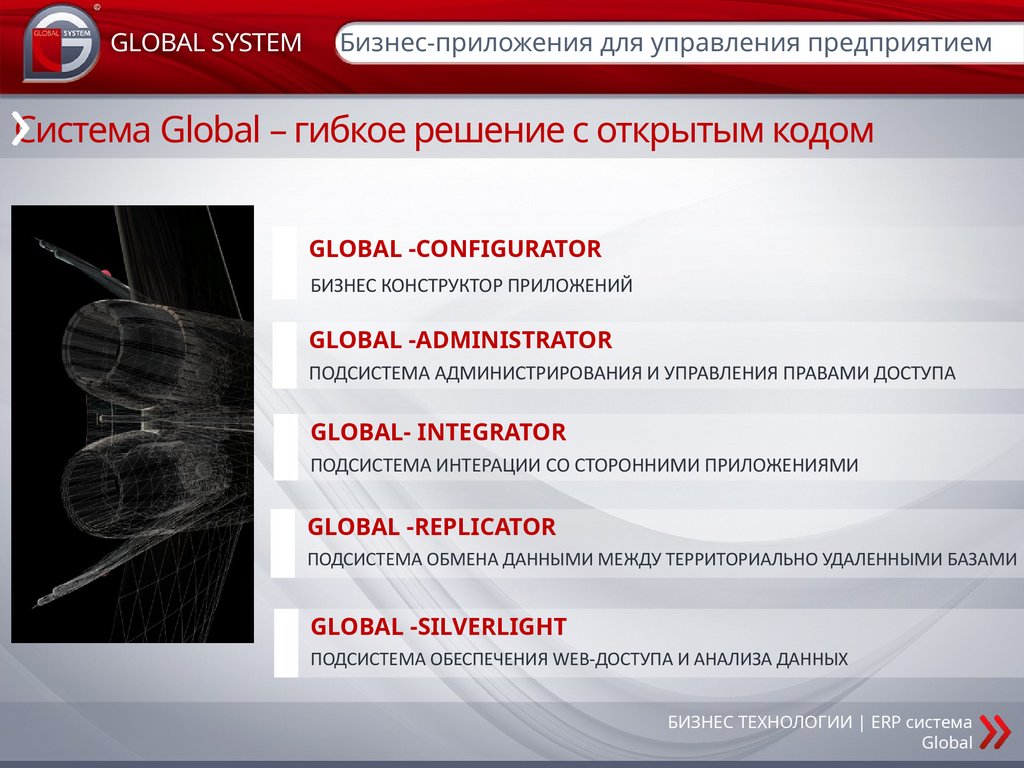Screen dimensions: 1024x768
Task: Click the red double-chevron next arrow
Action: coord(995,731)
